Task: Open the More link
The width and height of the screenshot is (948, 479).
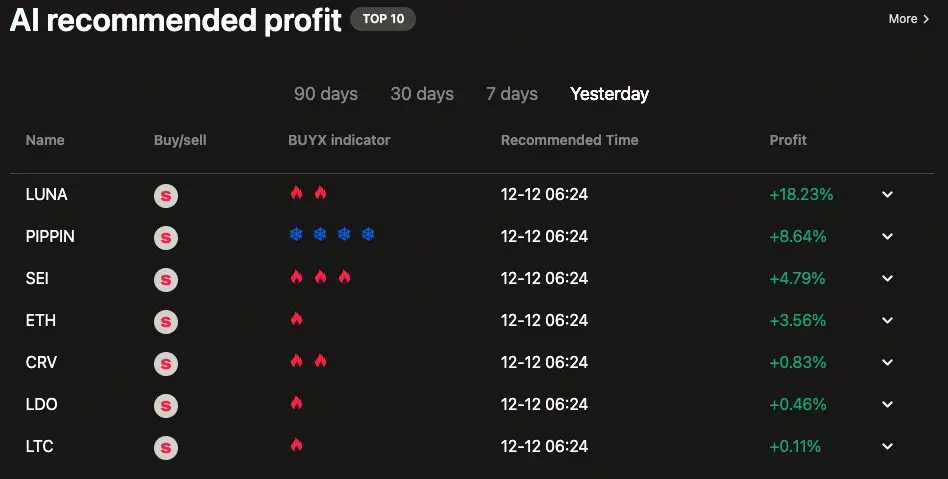Action: (909, 19)
